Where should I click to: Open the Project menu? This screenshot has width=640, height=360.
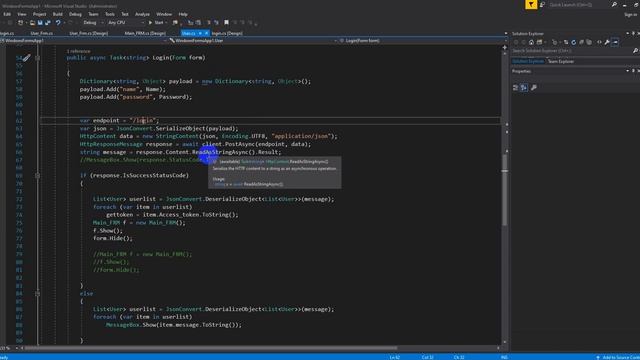pos(39,14)
